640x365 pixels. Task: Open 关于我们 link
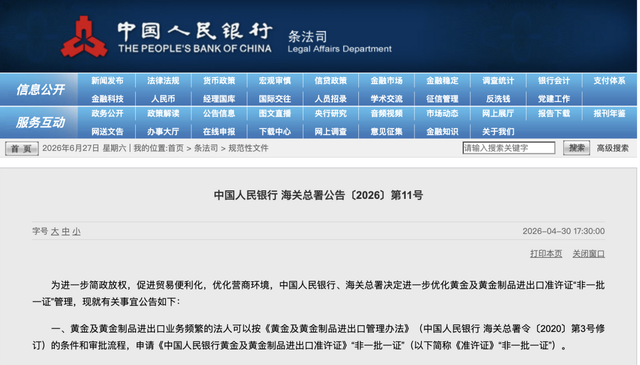498,131
